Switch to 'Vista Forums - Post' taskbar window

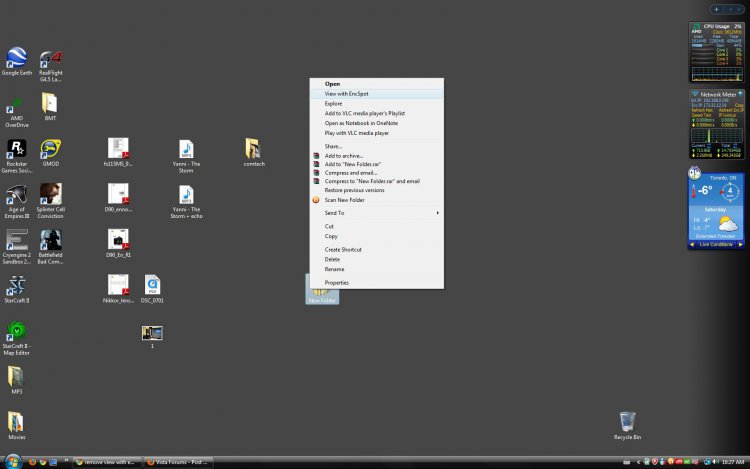coord(178,462)
